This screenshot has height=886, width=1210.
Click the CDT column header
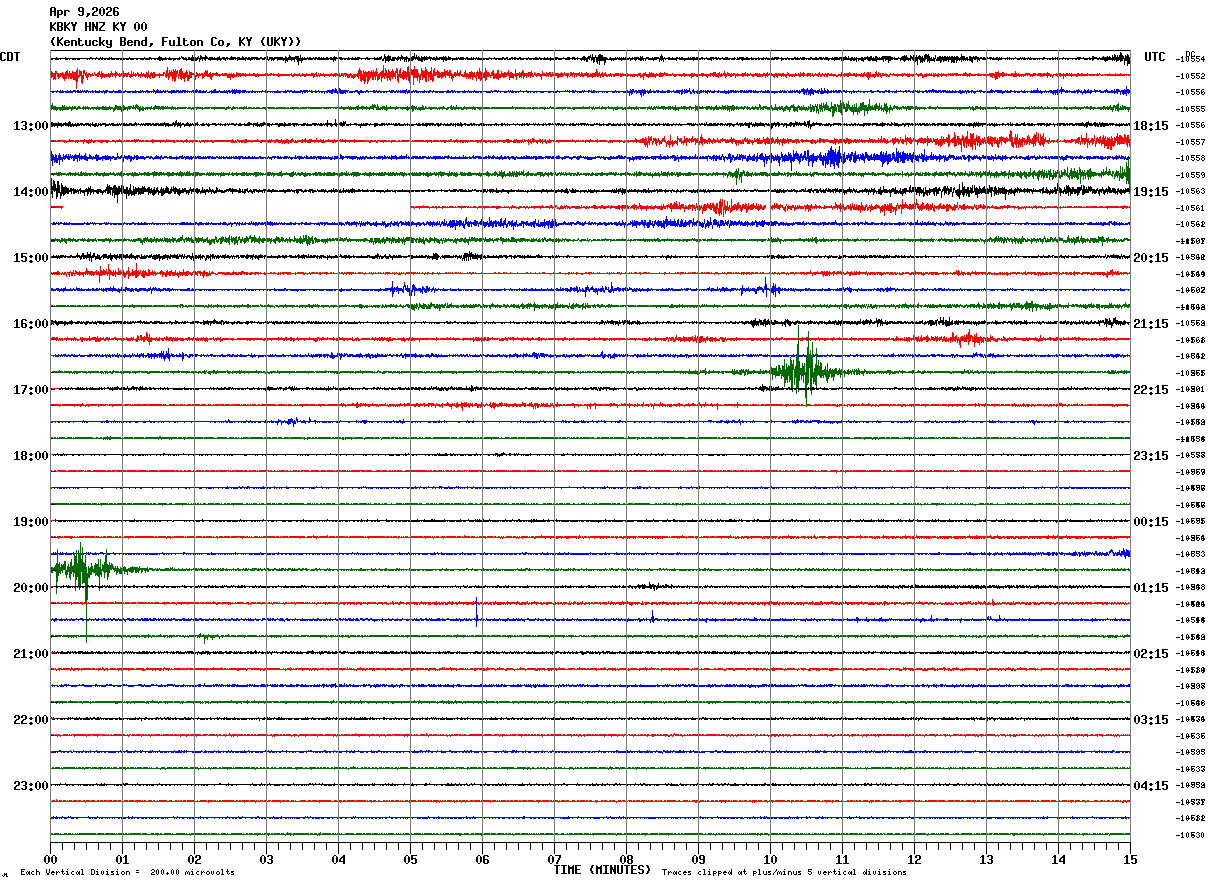11,57
